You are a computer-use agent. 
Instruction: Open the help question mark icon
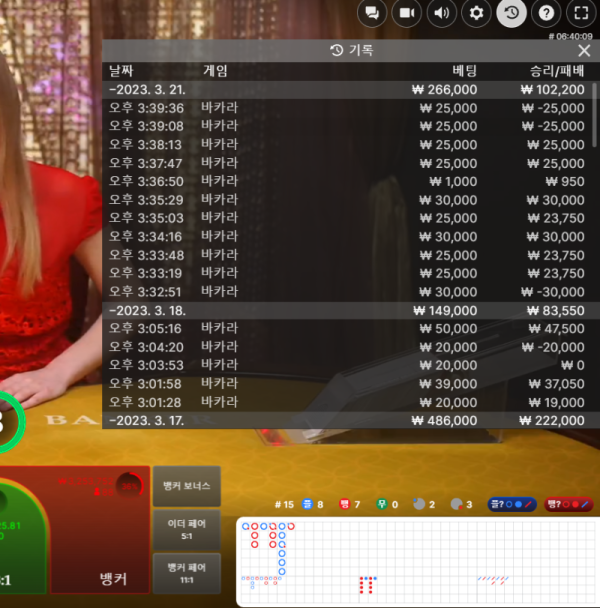click(546, 13)
